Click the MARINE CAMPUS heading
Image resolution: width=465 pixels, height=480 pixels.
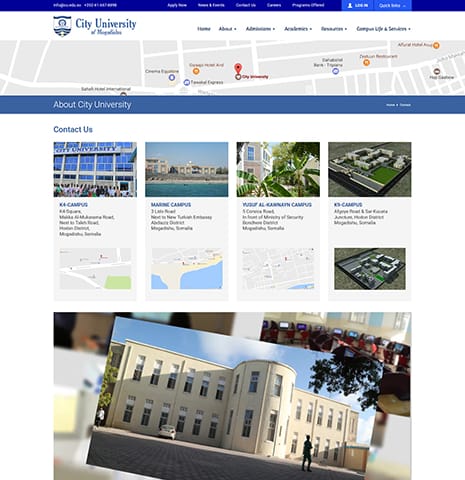[171, 205]
